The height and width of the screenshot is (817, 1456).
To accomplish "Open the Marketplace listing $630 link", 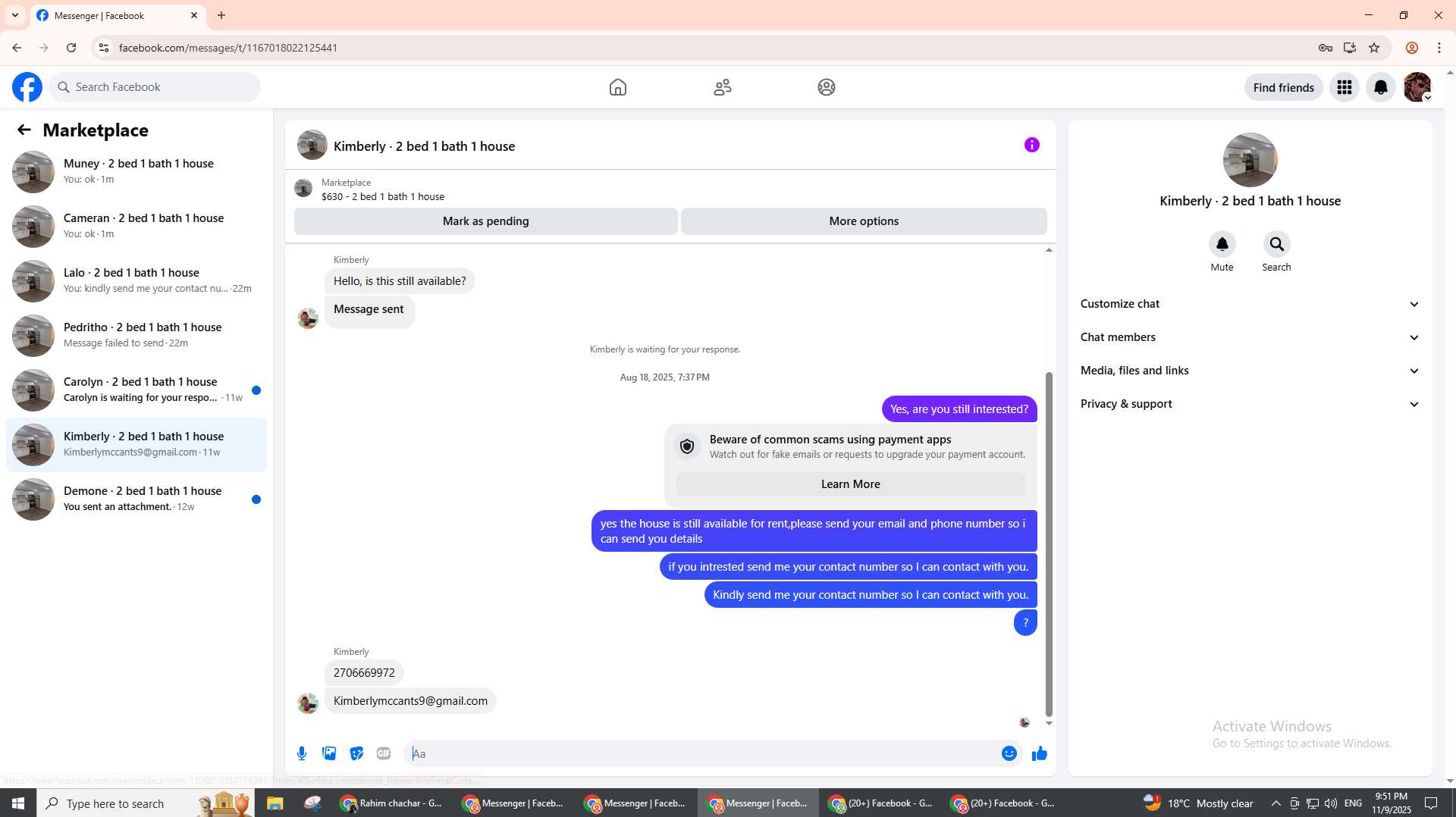I will 383,196.
